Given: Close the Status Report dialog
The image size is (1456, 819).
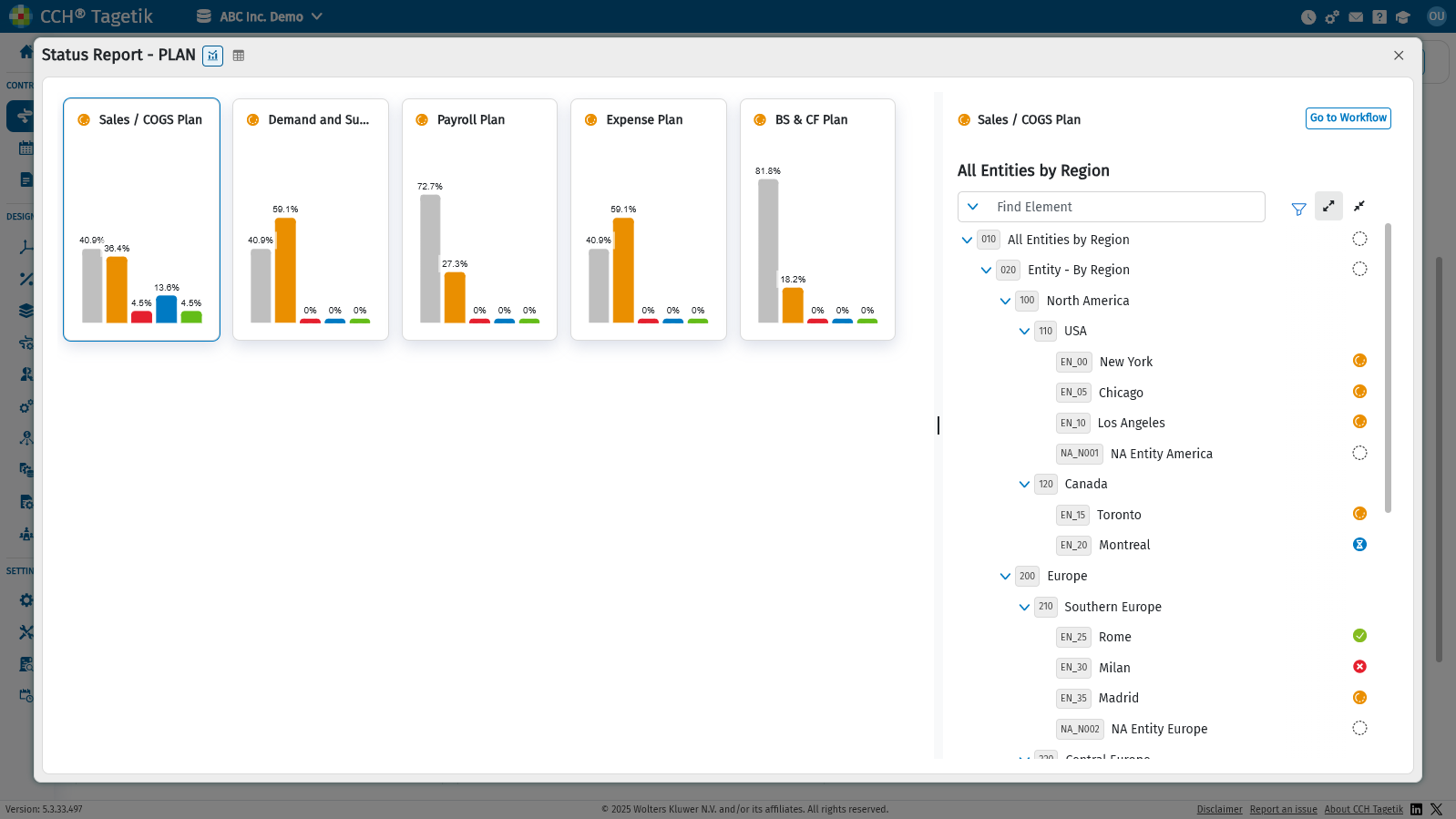Looking at the screenshot, I should click(1399, 56).
